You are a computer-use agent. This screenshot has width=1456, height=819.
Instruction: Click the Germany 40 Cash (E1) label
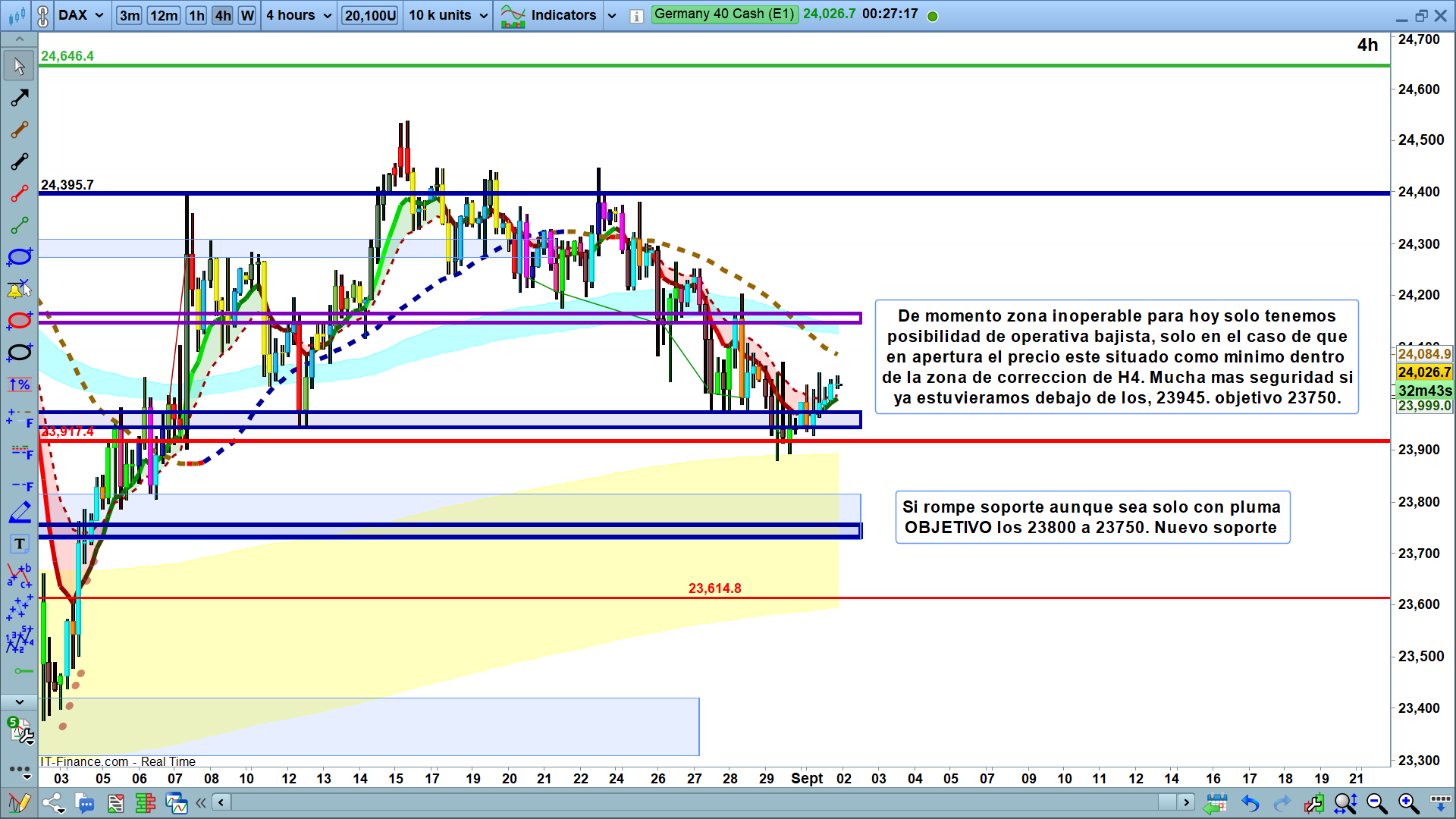(724, 14)
